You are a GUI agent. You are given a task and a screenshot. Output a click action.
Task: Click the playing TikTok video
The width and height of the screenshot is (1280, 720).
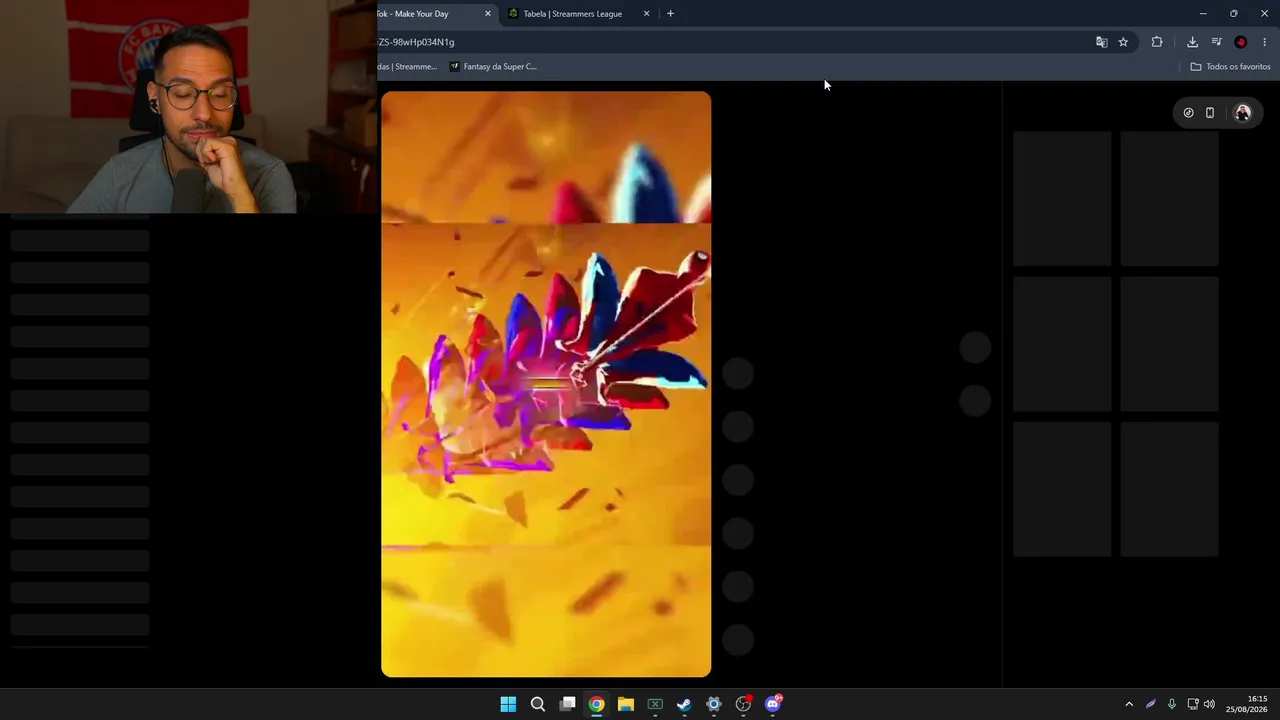[x=546, y=384]
